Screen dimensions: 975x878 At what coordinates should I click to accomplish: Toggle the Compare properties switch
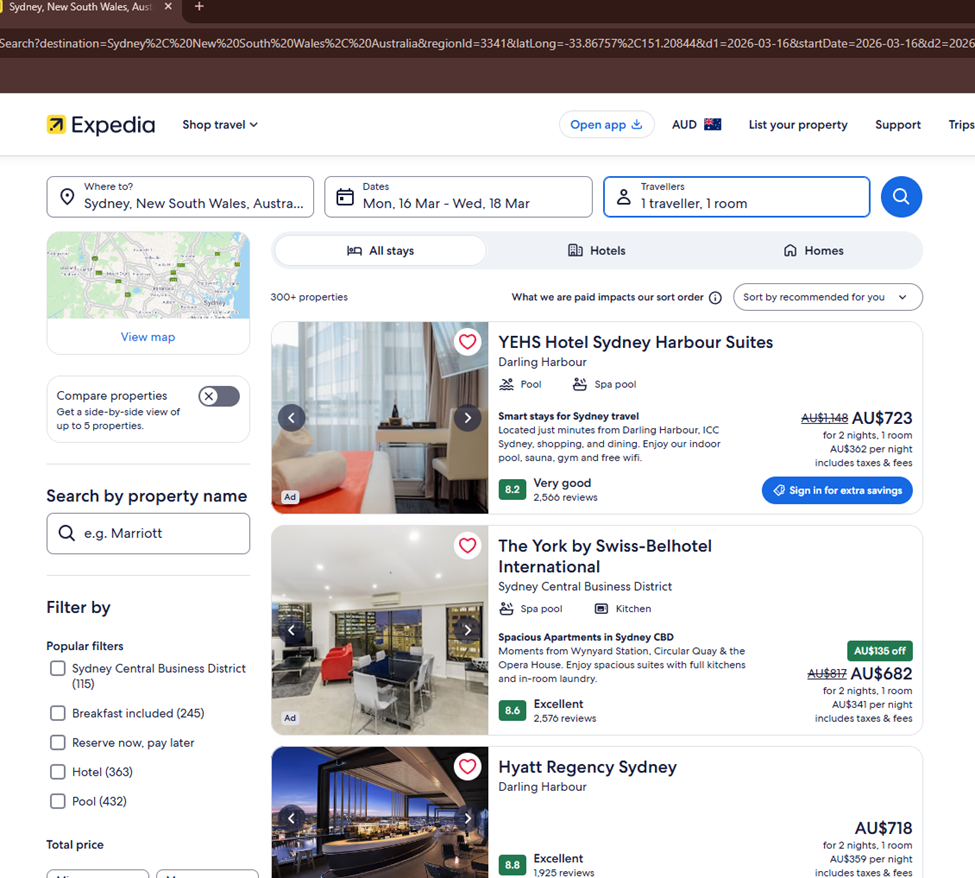[x=219, y=396]
